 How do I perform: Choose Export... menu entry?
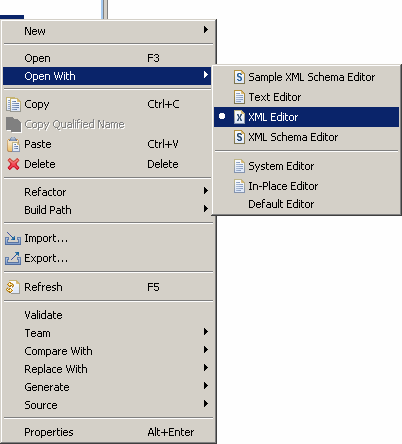click(x=108, y=259)
